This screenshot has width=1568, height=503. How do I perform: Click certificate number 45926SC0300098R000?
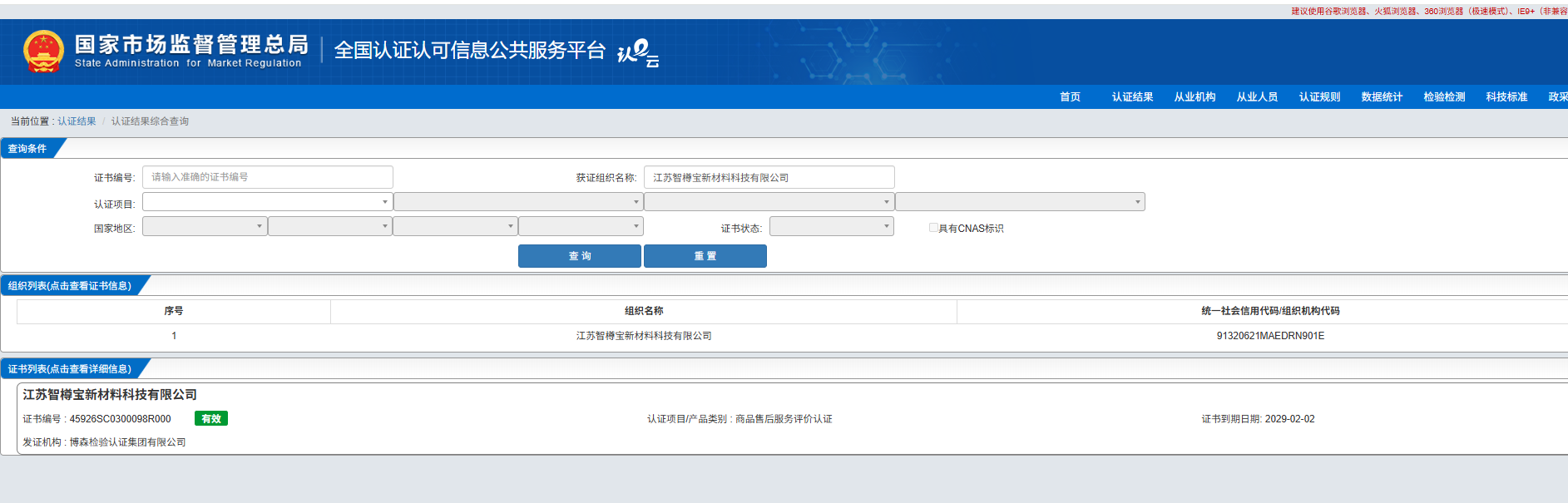click(121, 419)
